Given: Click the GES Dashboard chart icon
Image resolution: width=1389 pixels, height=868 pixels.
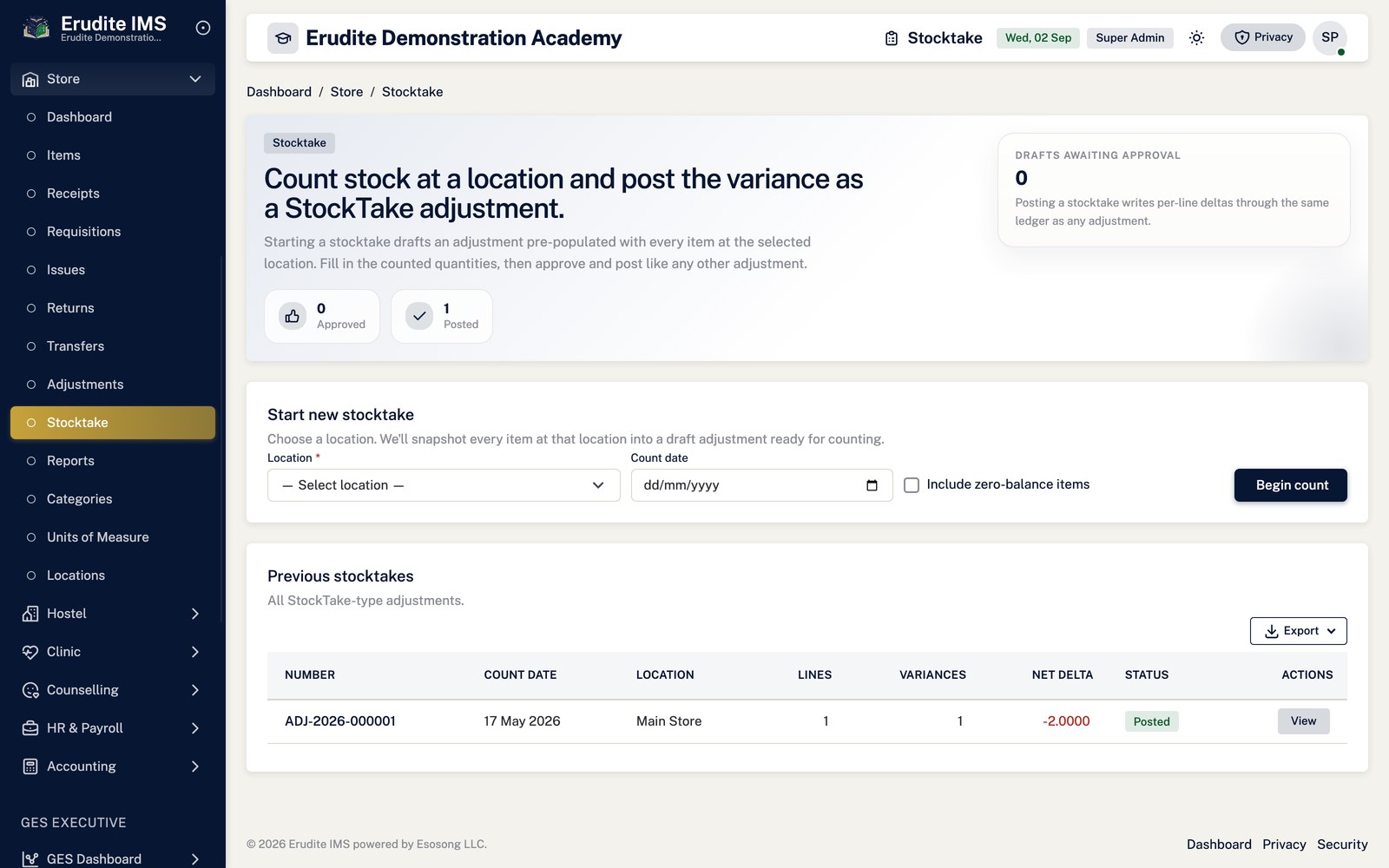Looking at the screenshot, I should pos(30,859).
